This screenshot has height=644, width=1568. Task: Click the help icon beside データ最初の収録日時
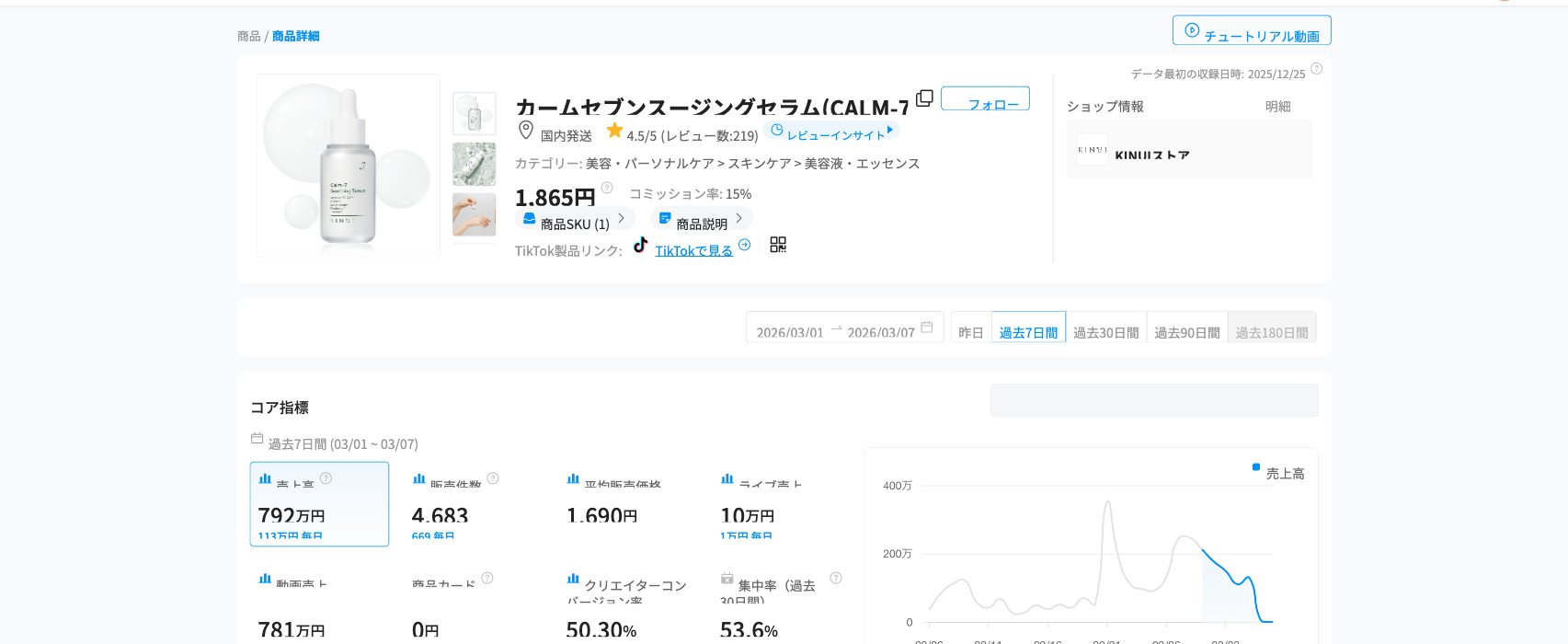1316,69
